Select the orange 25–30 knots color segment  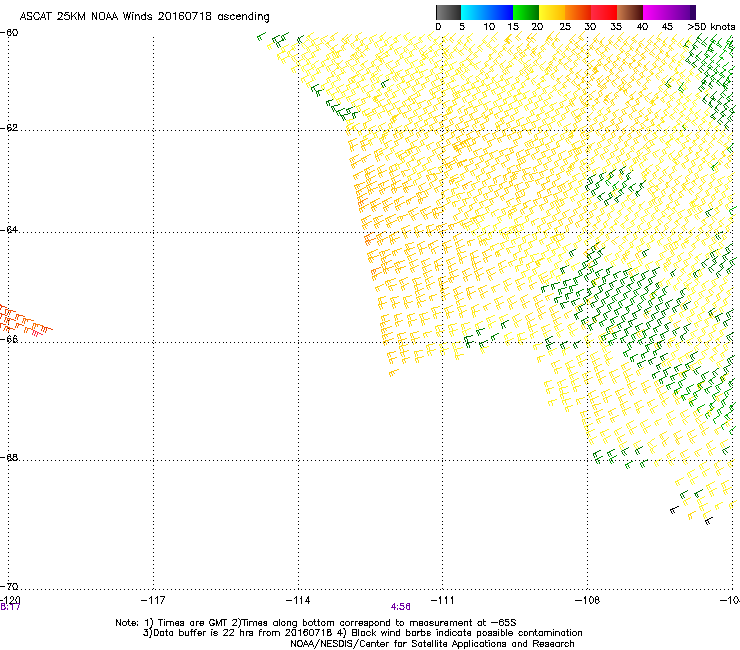578,12
